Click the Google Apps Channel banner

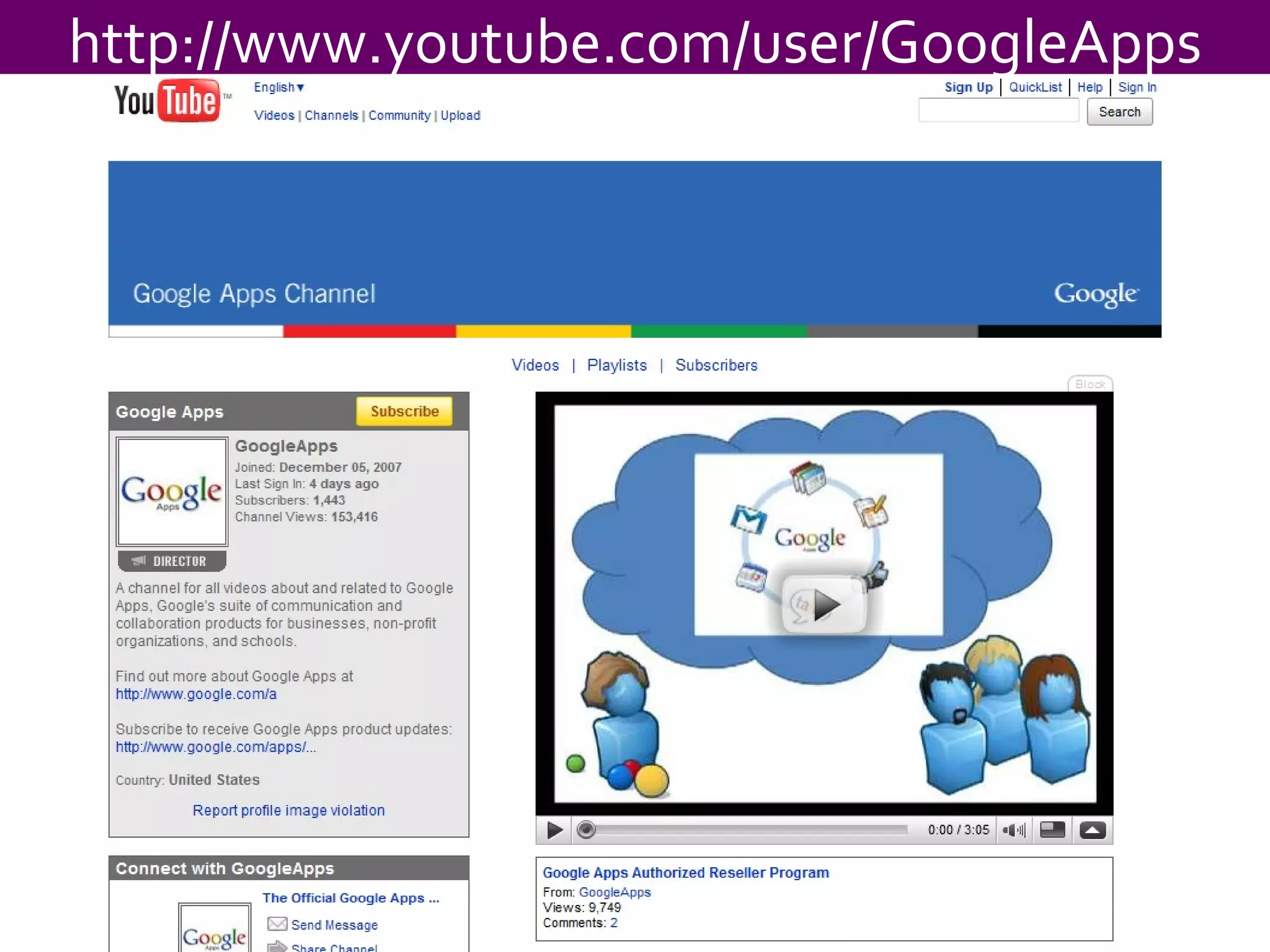pyautogui.click(x=634, y=249)
